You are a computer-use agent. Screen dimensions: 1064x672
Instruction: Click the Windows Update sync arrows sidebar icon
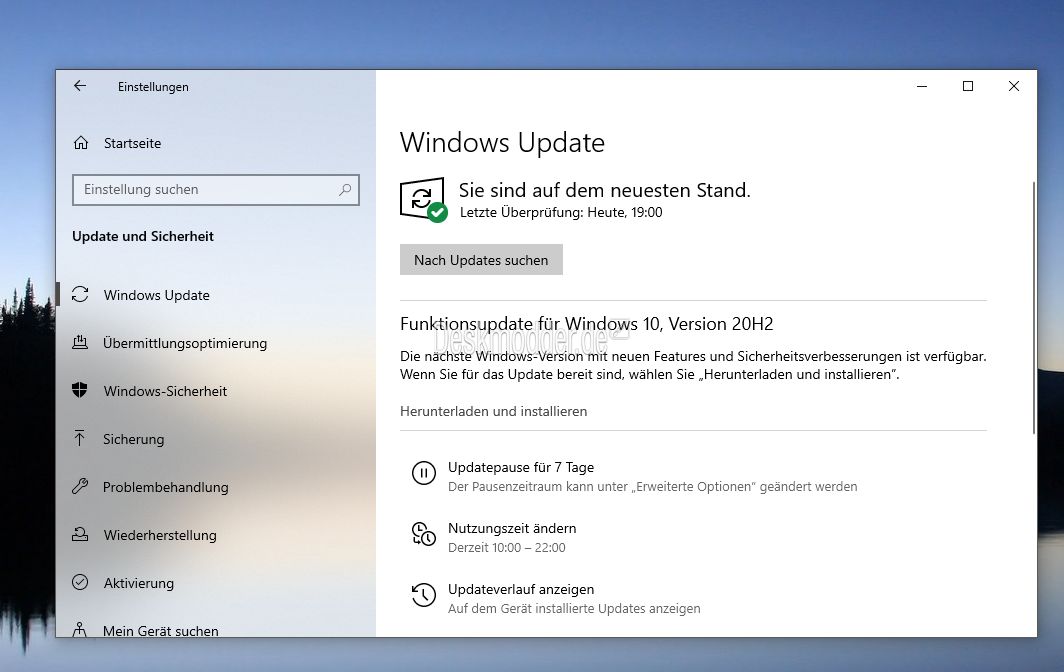point(80,294)
